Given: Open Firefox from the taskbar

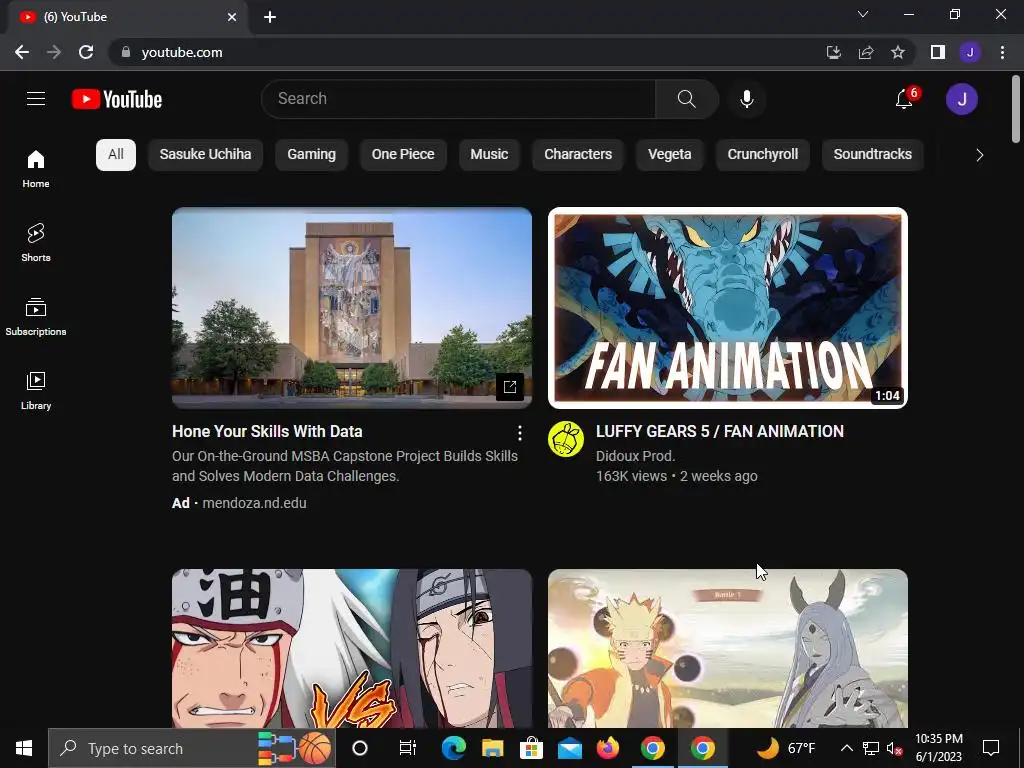Looking at the screenshot, I should coord(607,748).
